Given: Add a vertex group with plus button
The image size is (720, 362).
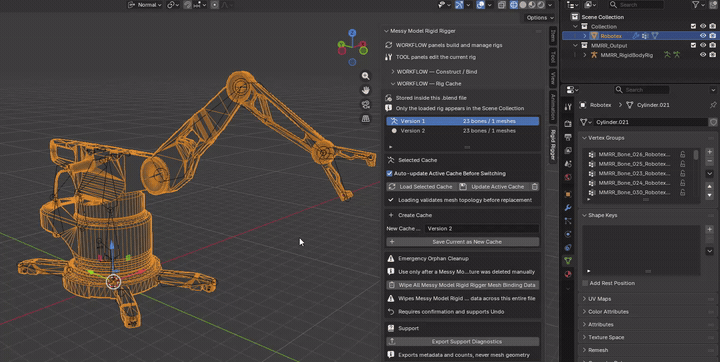Looking at the screenshot, I should tap(709, 152).
